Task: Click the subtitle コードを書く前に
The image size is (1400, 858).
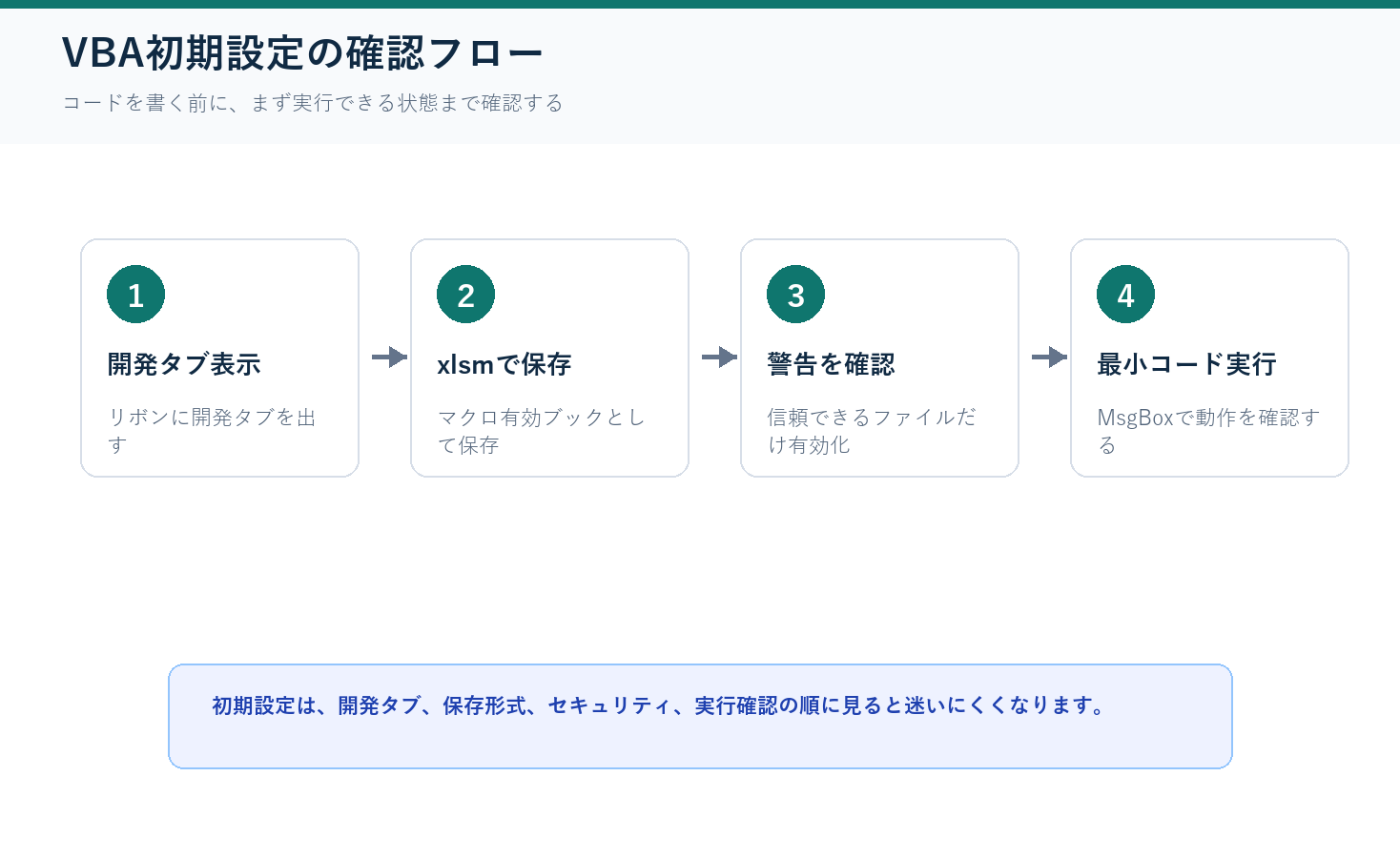Action: [312, 103]
